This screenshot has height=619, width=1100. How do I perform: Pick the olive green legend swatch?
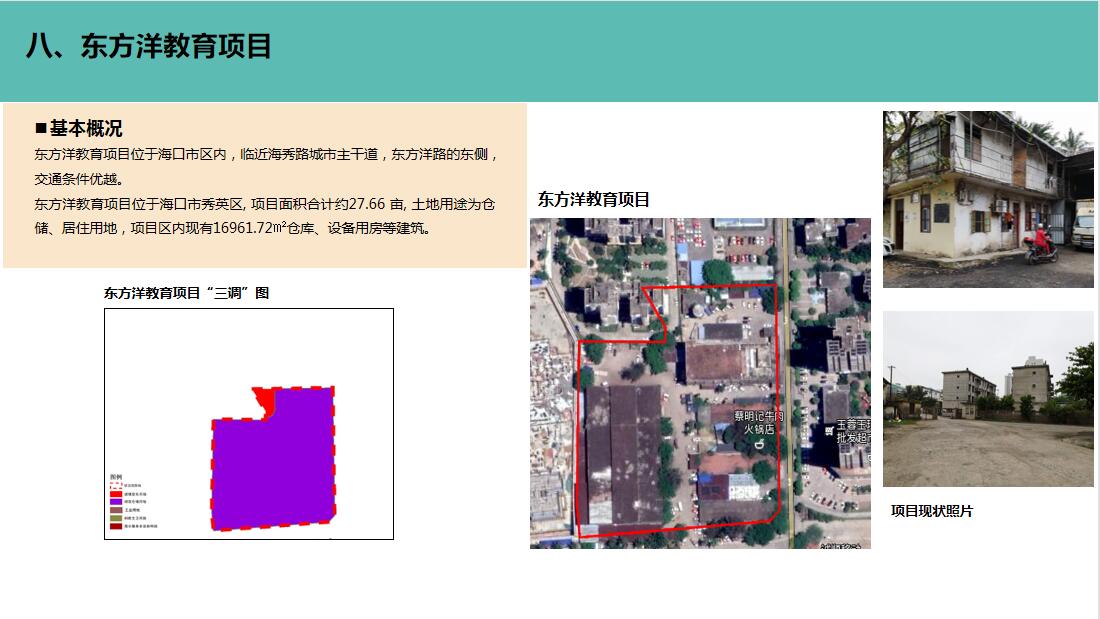click(115, 517)
